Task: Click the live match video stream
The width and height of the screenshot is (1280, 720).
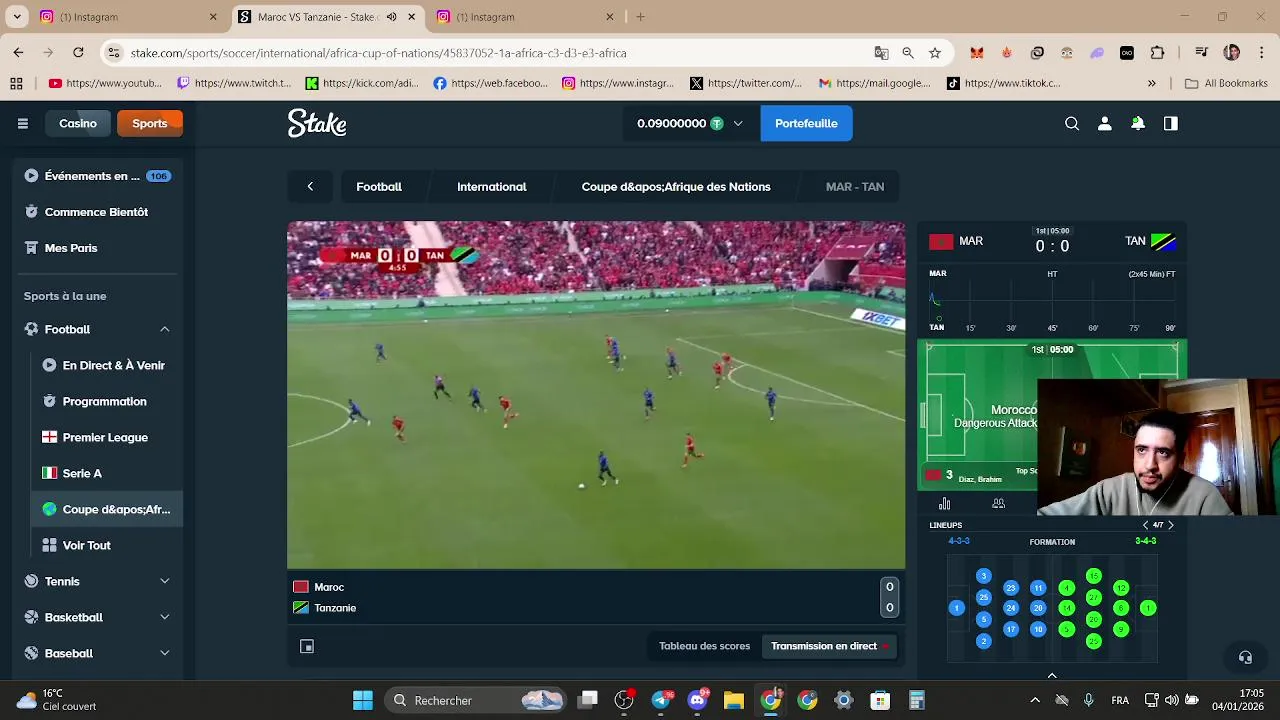Action: click(596, 395)
